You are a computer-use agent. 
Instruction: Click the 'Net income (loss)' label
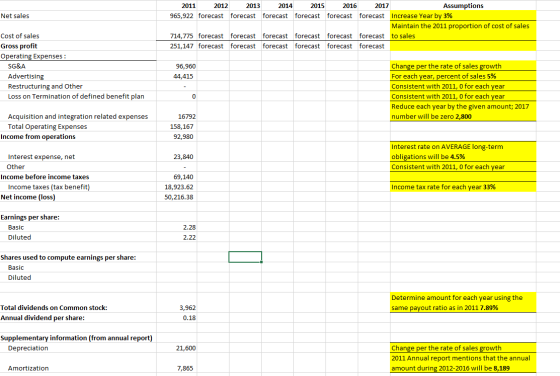pyautogui.click(x=28, y=197)
